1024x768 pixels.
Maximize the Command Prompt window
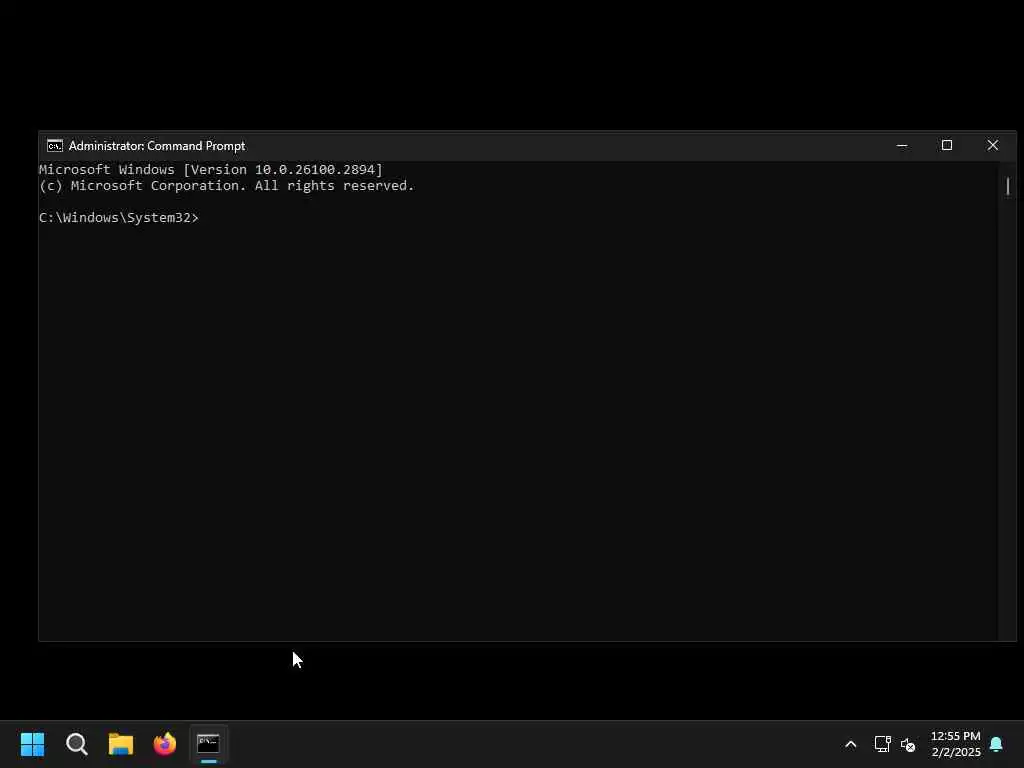pyautogui.click(x=947, y=146)
